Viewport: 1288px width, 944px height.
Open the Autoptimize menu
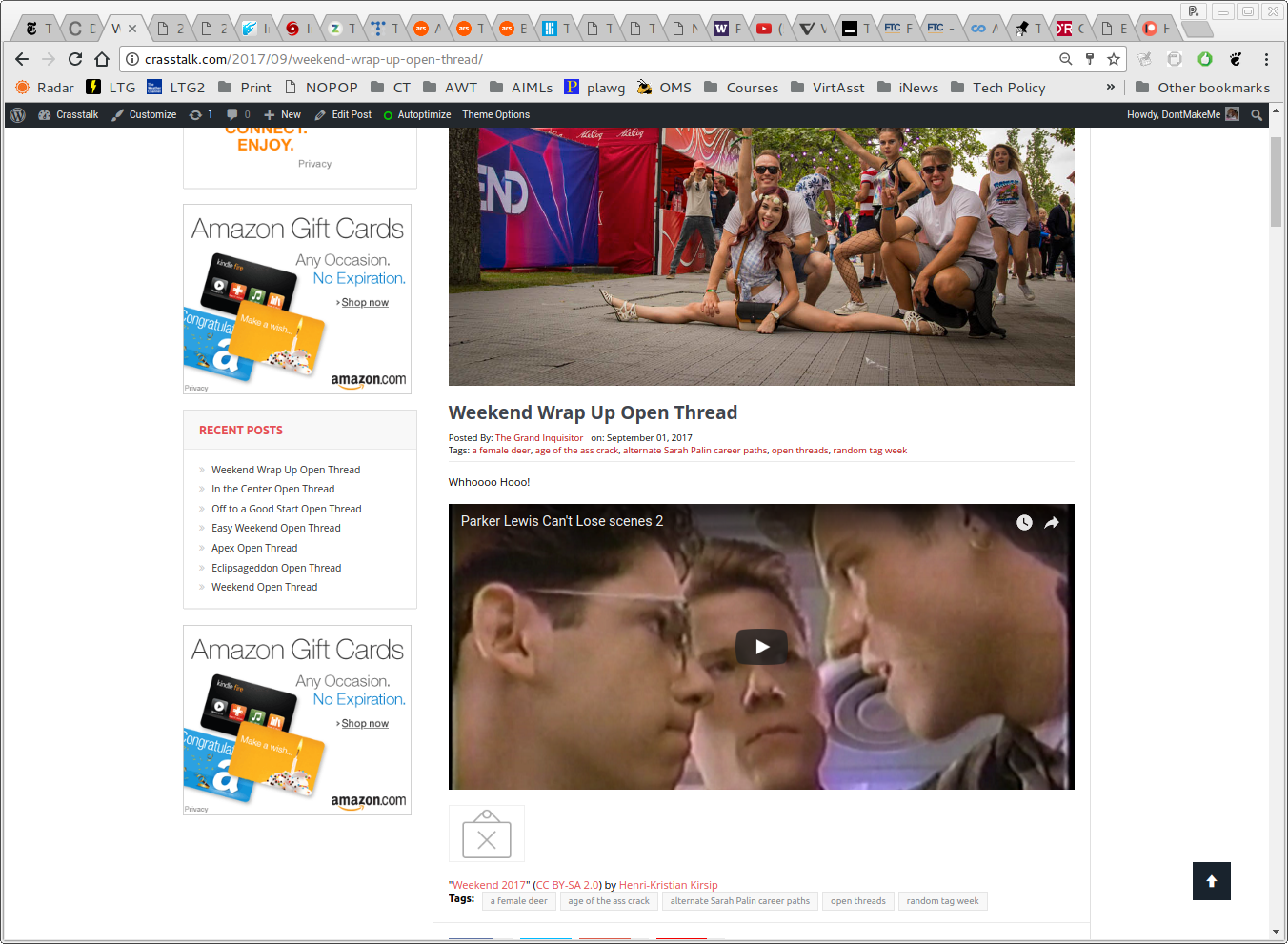point(417,114)
